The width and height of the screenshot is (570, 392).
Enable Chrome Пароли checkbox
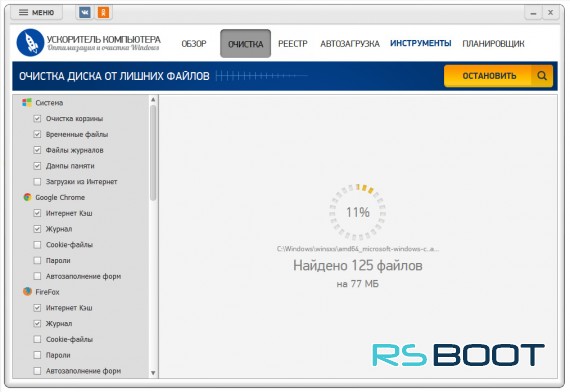click(x=37, y=260)
